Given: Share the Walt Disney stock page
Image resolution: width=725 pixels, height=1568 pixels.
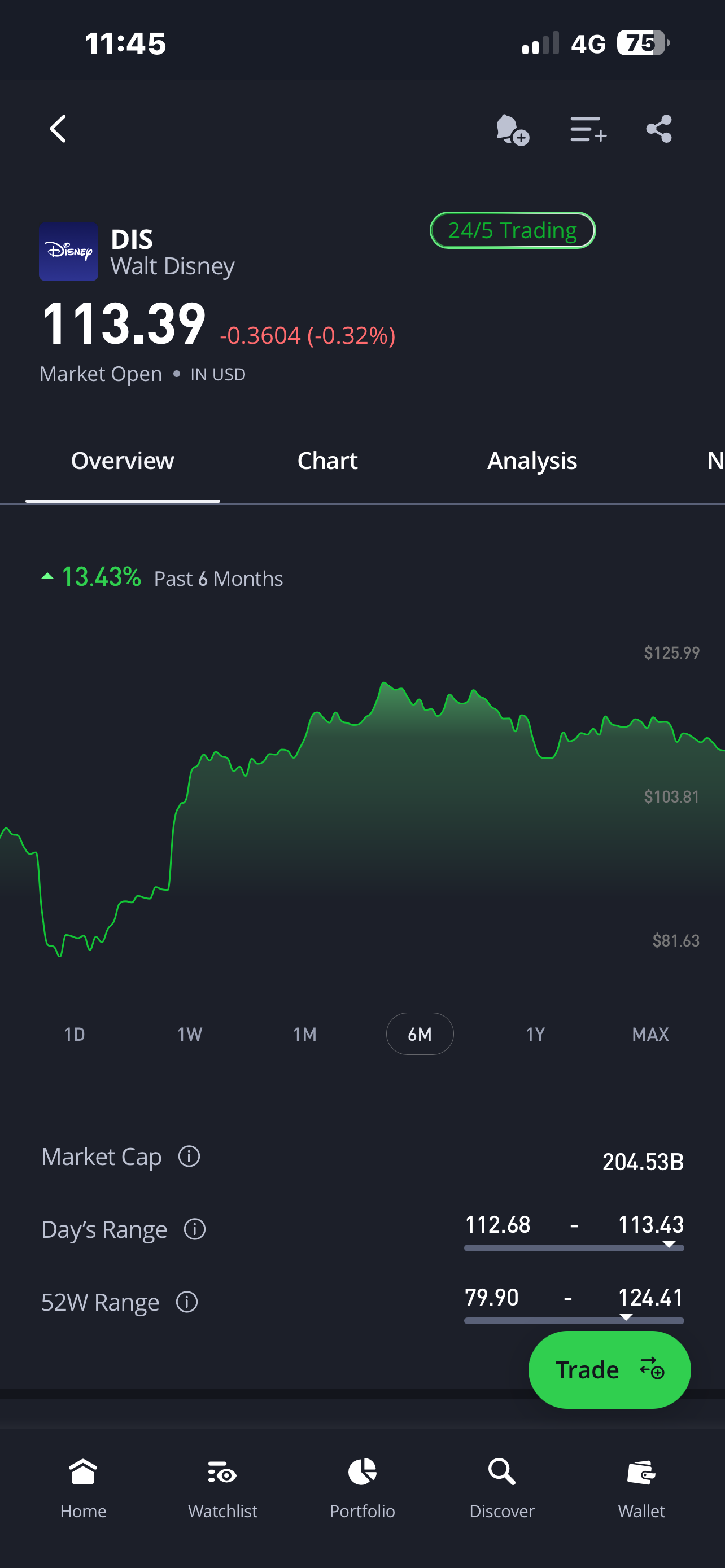Looking at the screenshot, I should tap(658, 129).
